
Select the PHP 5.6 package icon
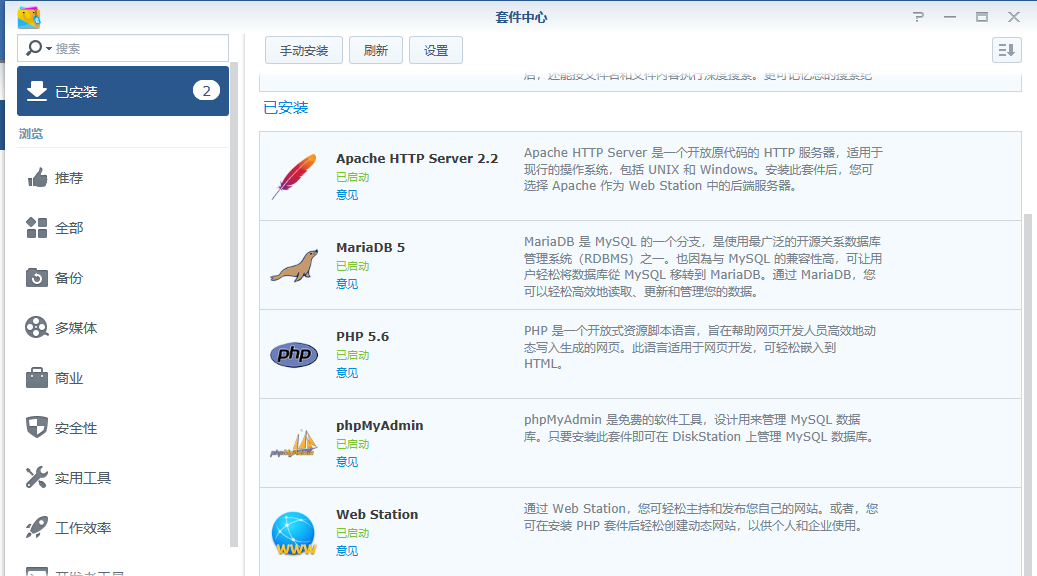point(294,354)
